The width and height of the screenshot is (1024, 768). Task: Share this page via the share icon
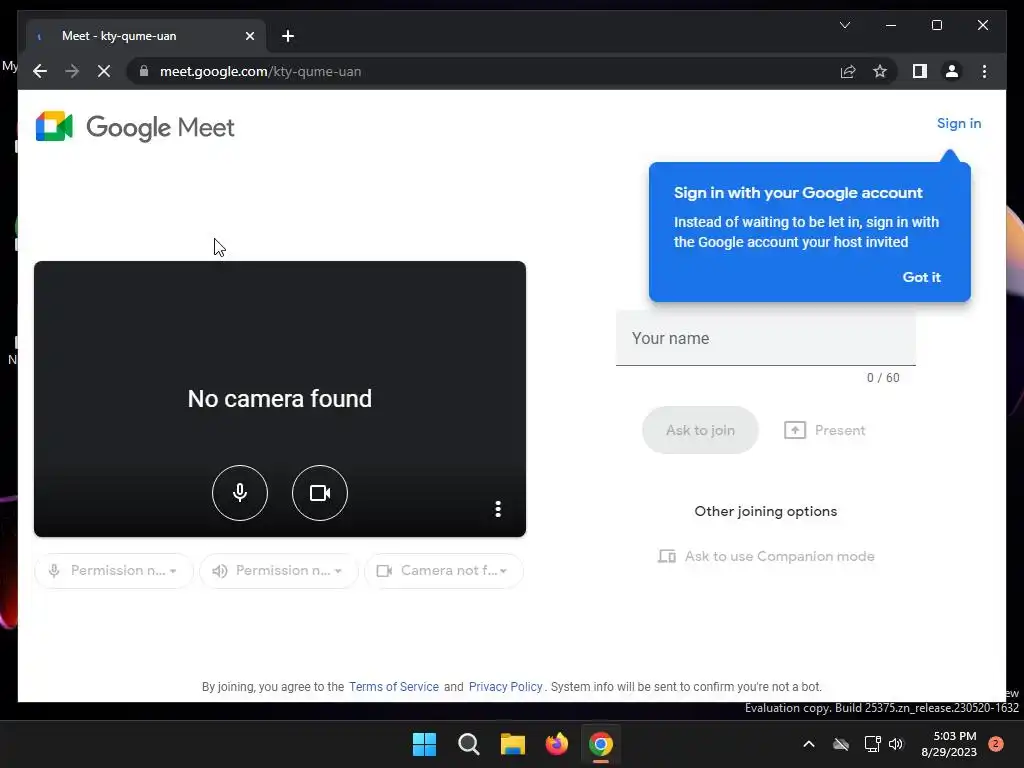[848, 71]
